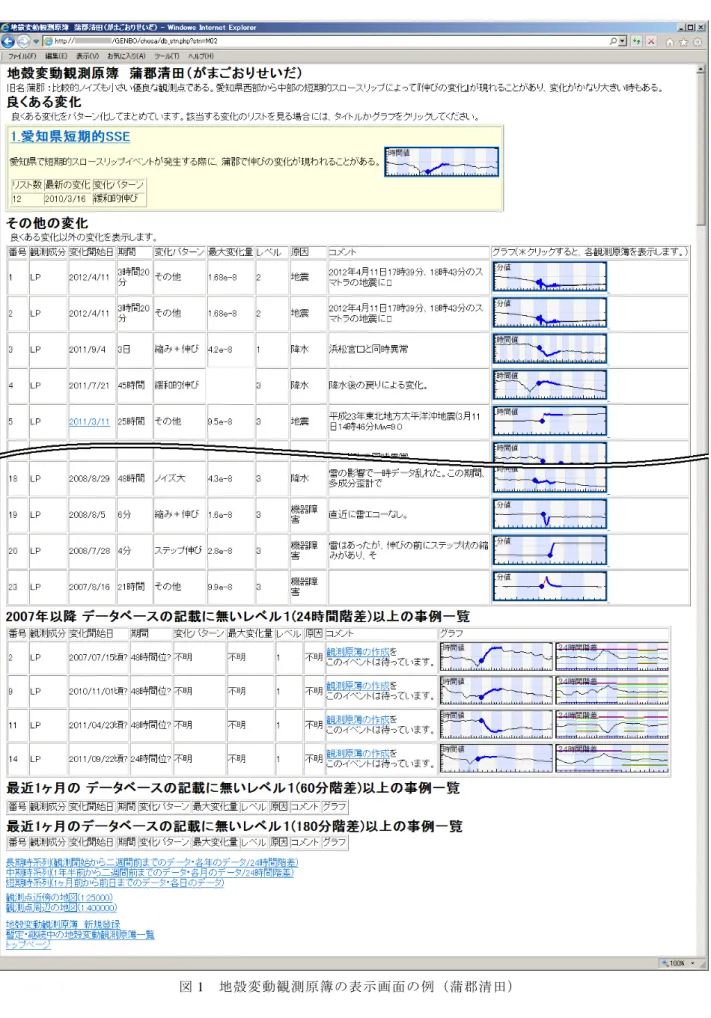Open the 観測点周辺の地図(1:400000) link
The width and height of the screenshot is (711, 1018).
click(61, 908)
